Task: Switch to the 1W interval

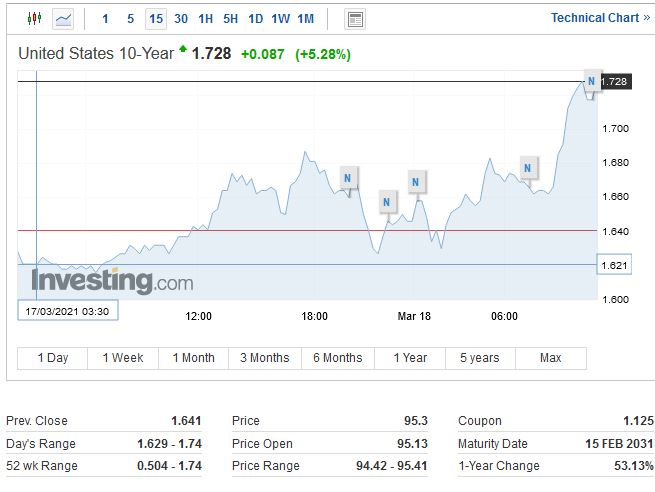Action: point(280,19)
